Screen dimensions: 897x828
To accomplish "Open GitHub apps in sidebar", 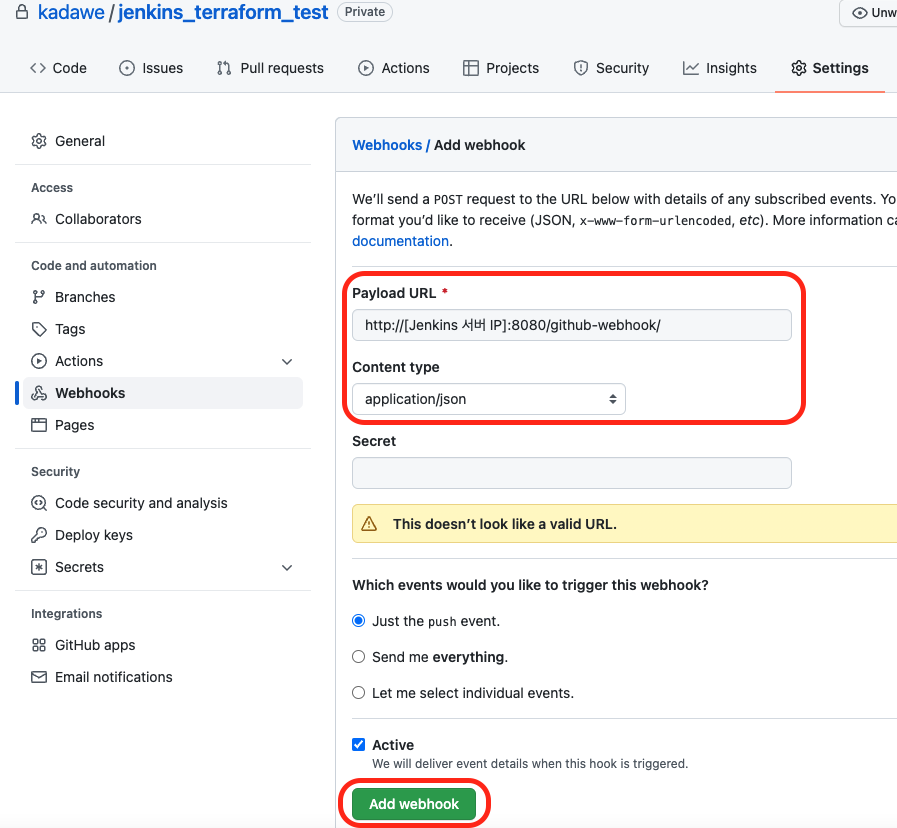I will (163, 645).
